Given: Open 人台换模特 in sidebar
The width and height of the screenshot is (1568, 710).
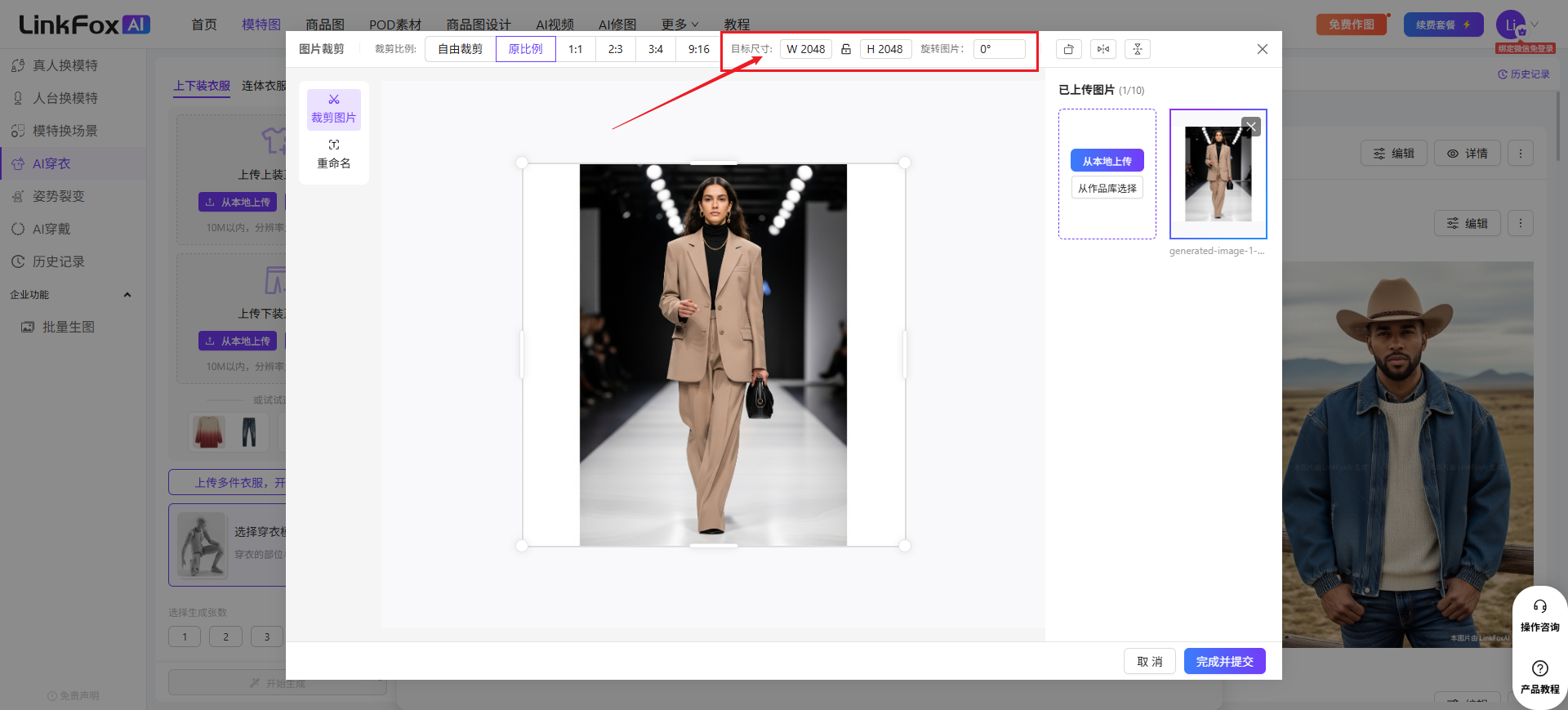Looking at the screenshot, I should coord(65,98).
